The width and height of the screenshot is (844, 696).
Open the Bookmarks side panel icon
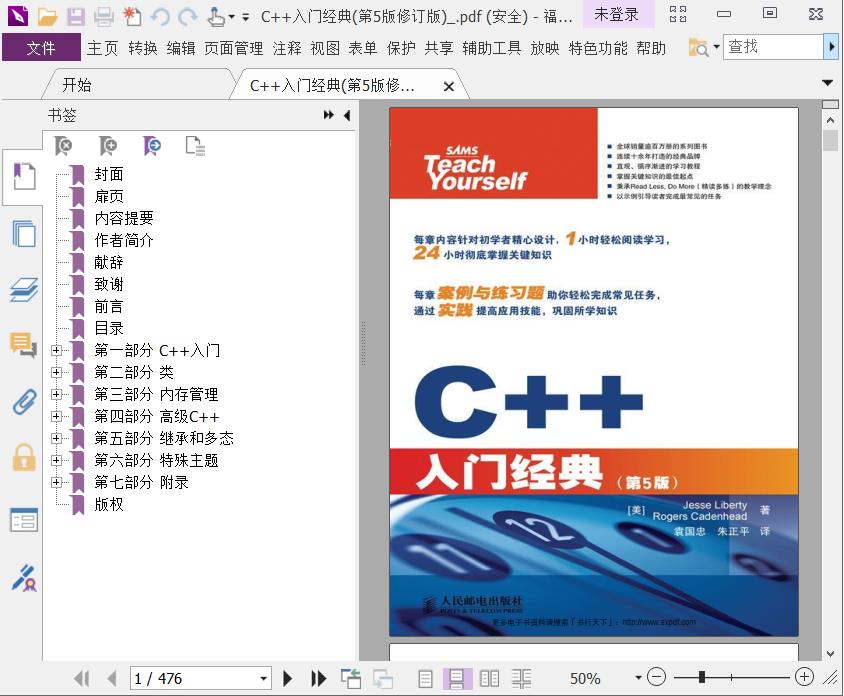pyautogui.click(x=24, y=176)
